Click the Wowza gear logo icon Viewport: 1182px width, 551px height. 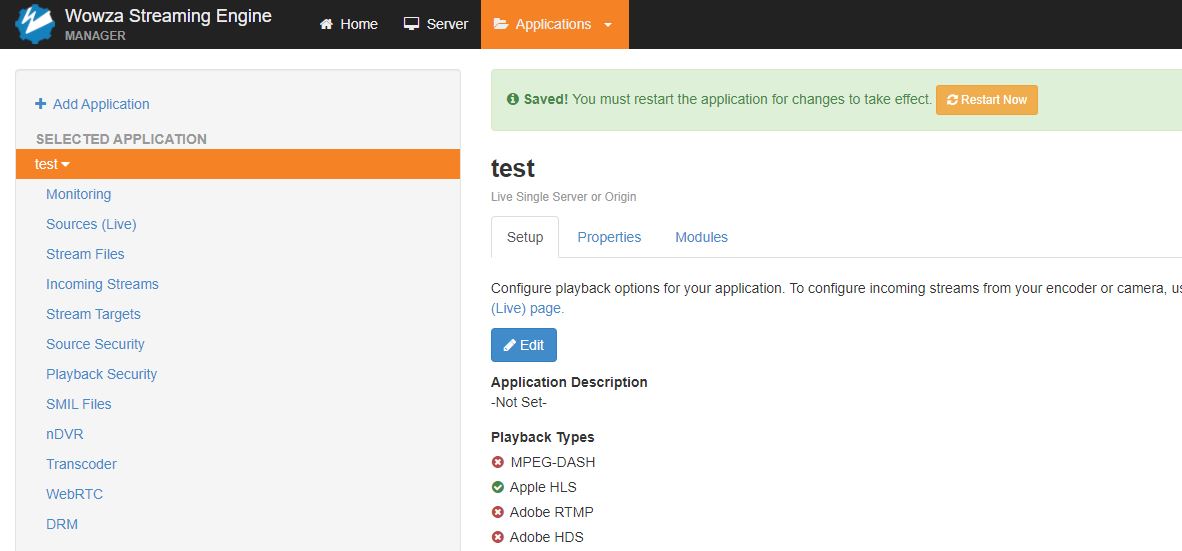pos(35,24)
